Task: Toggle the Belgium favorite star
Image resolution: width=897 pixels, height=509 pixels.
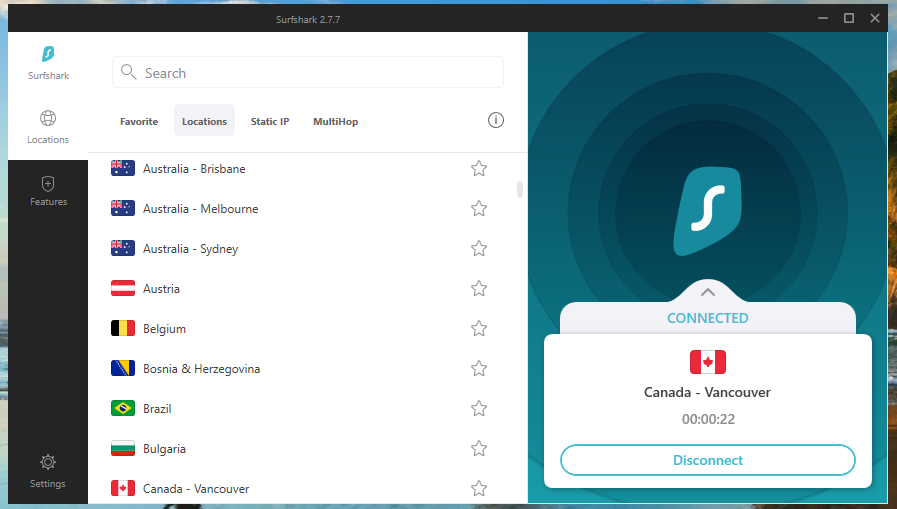Action: point(479,329)
